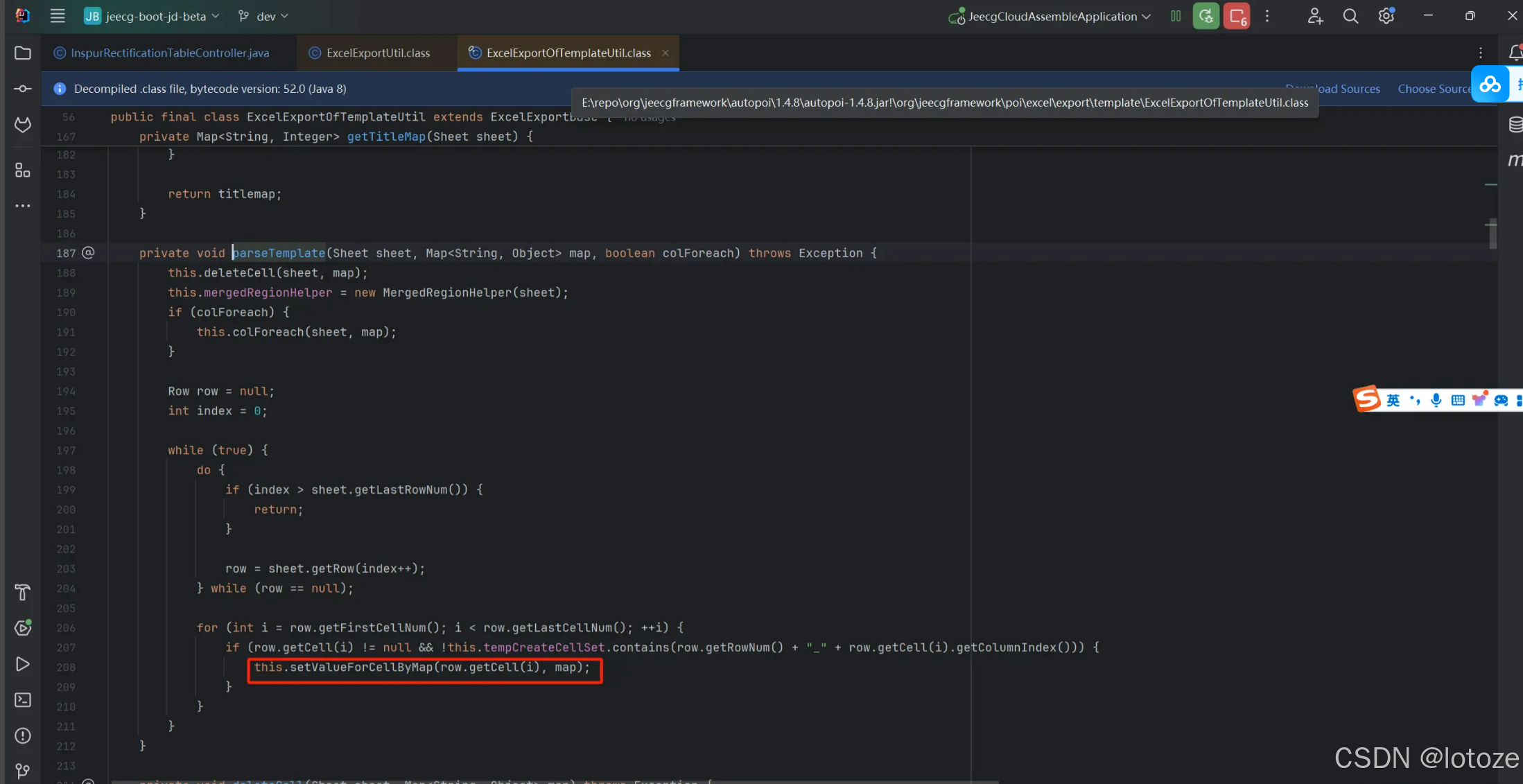Open the Build hammer tool window
This screenshot has width=1523, height=784.
[23, 592]
